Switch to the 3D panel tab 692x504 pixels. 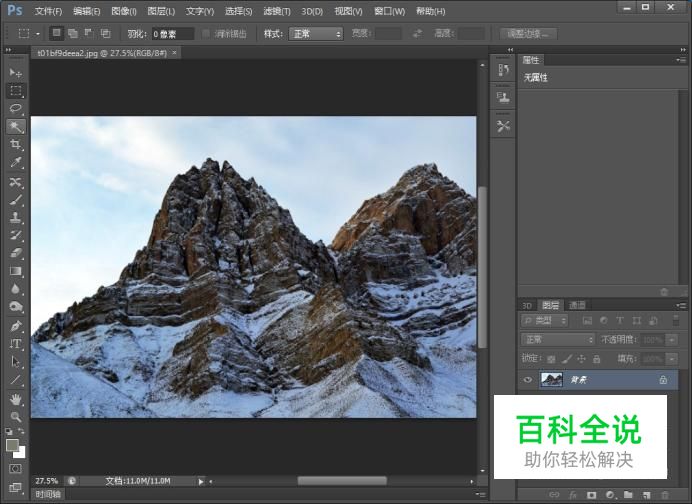527,305
